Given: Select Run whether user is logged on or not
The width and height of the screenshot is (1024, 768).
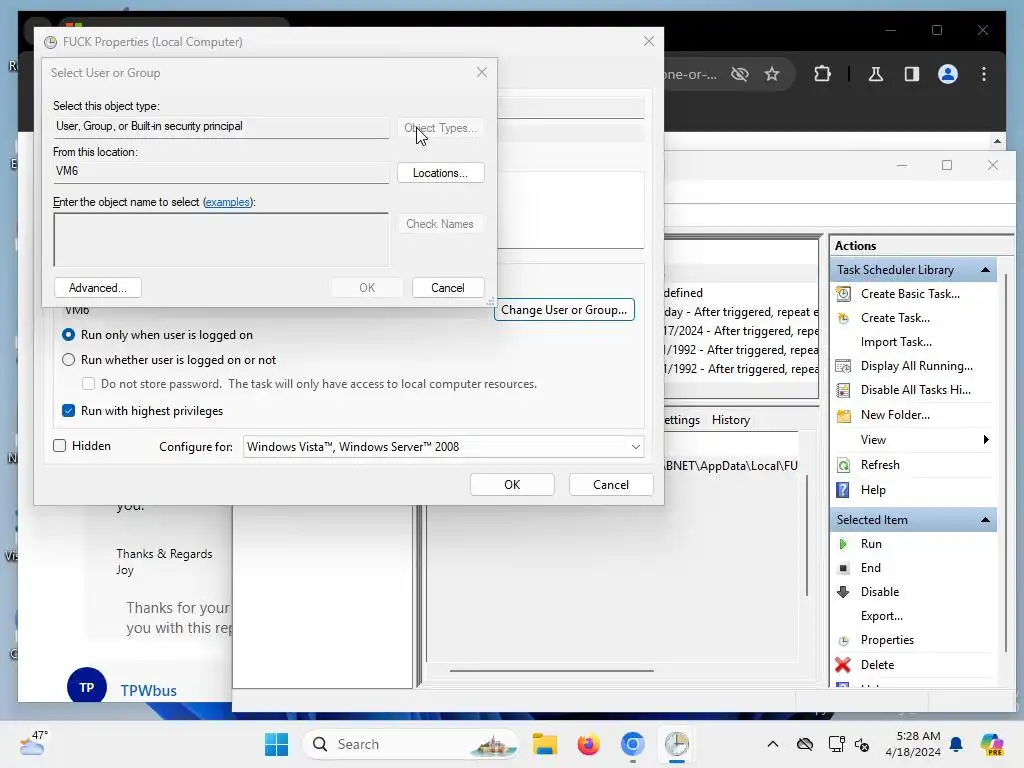Looking at the screenshot, I should tap(68, 360).
